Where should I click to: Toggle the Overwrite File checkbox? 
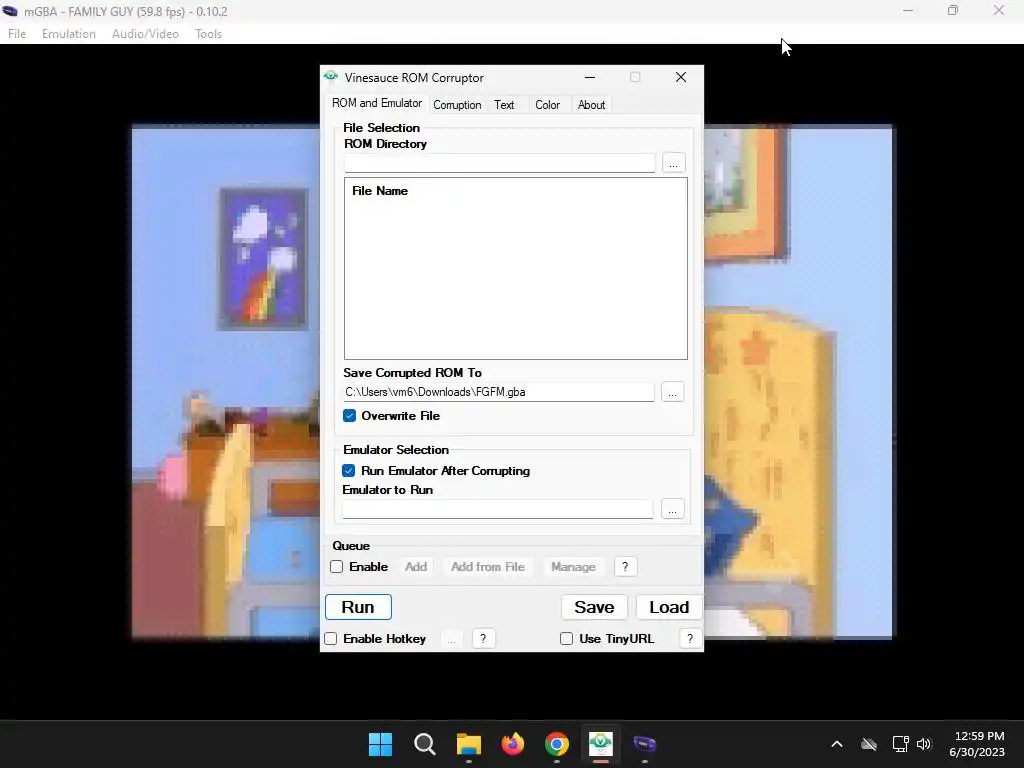pyautogui.click(x=349, y=416)
